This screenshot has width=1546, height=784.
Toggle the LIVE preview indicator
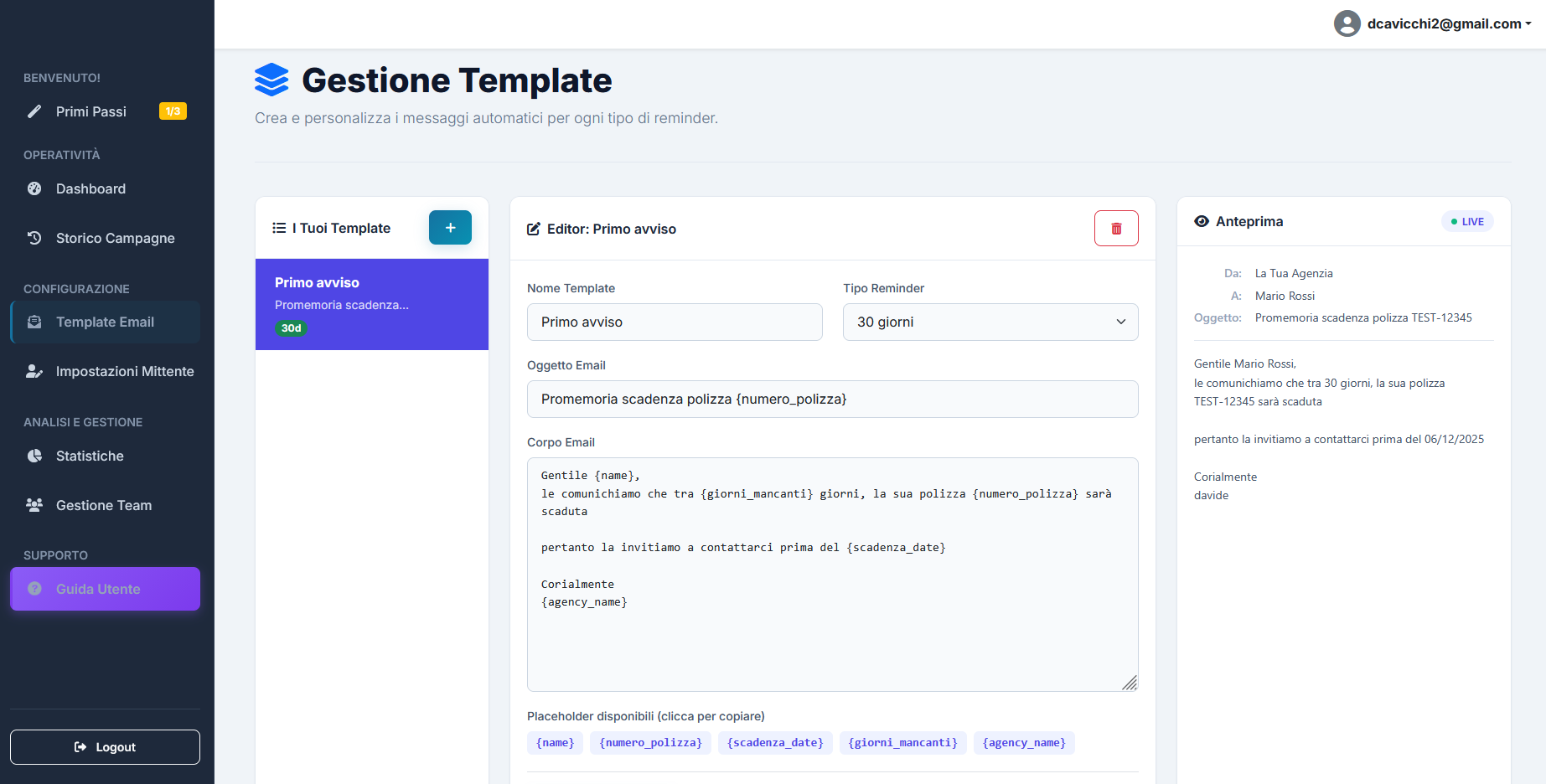1467,221
